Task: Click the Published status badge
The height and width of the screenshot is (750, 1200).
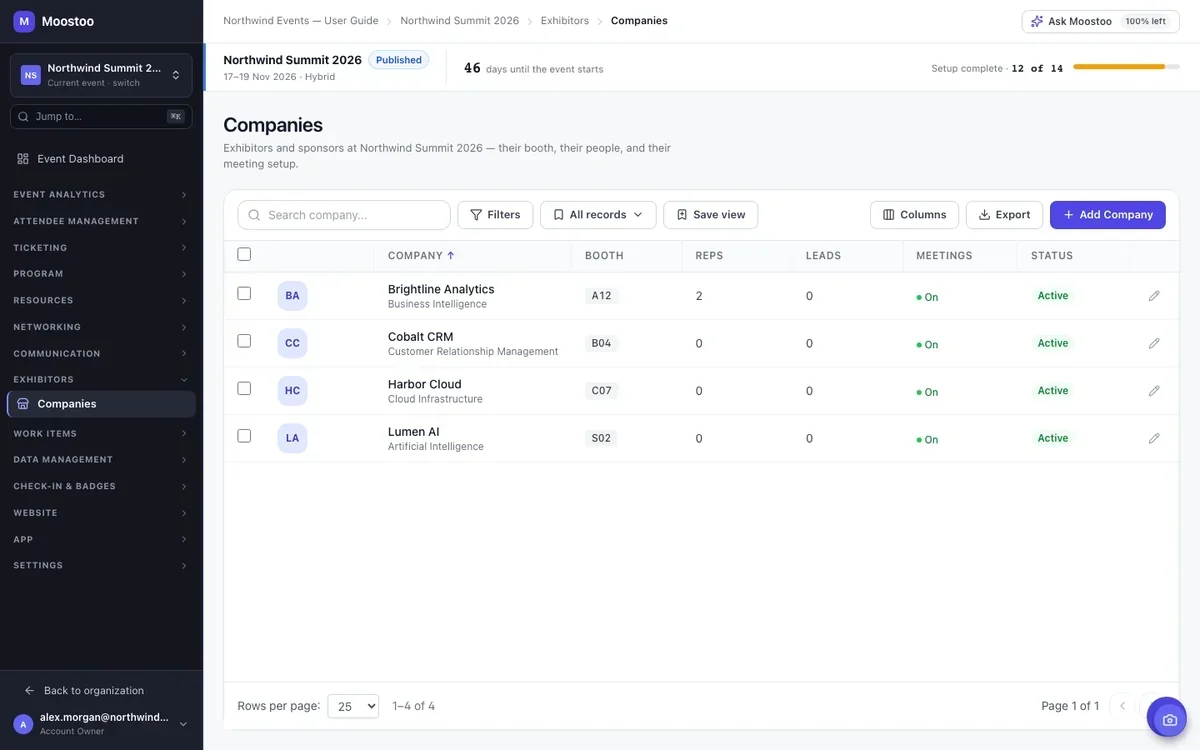Action: (x=399, y=60)
